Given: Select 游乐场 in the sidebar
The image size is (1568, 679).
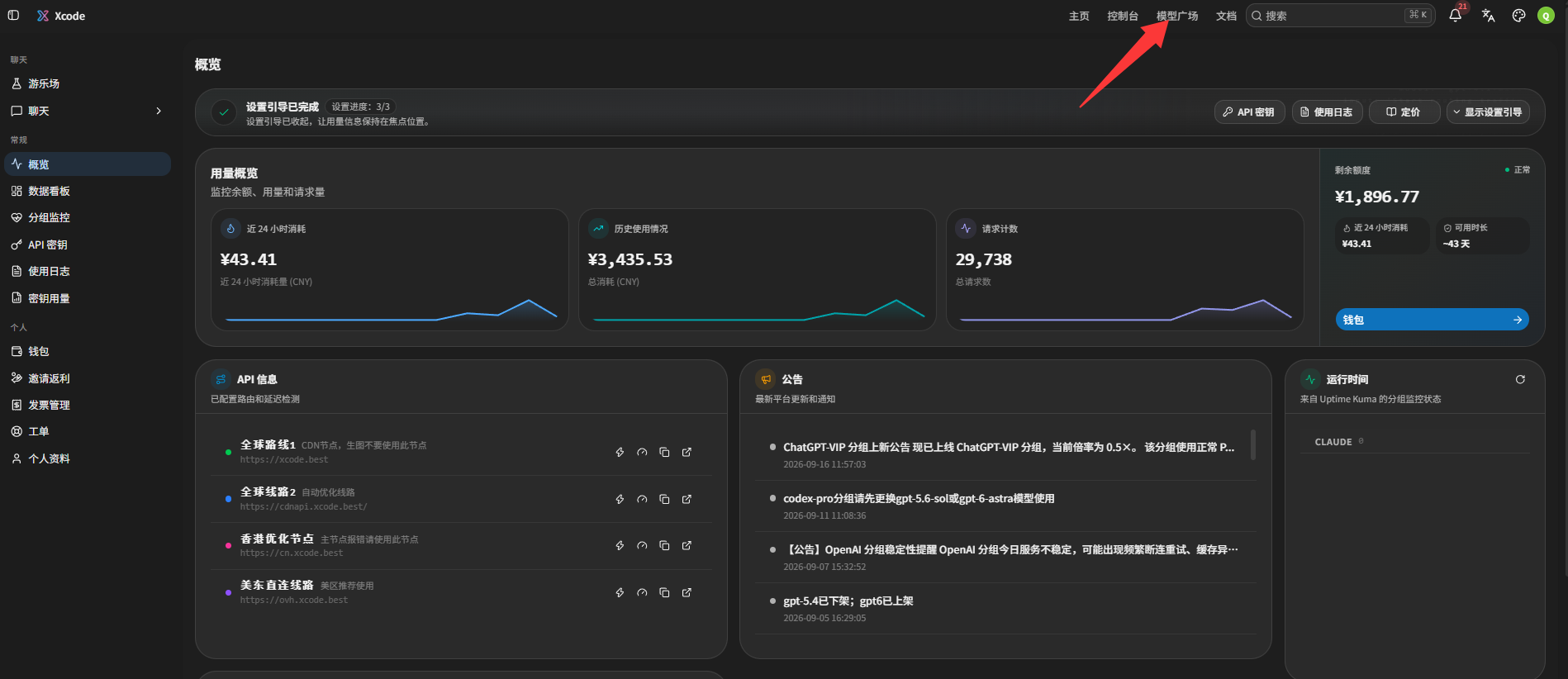Looking at the screenshot, I should click(88, 83).
